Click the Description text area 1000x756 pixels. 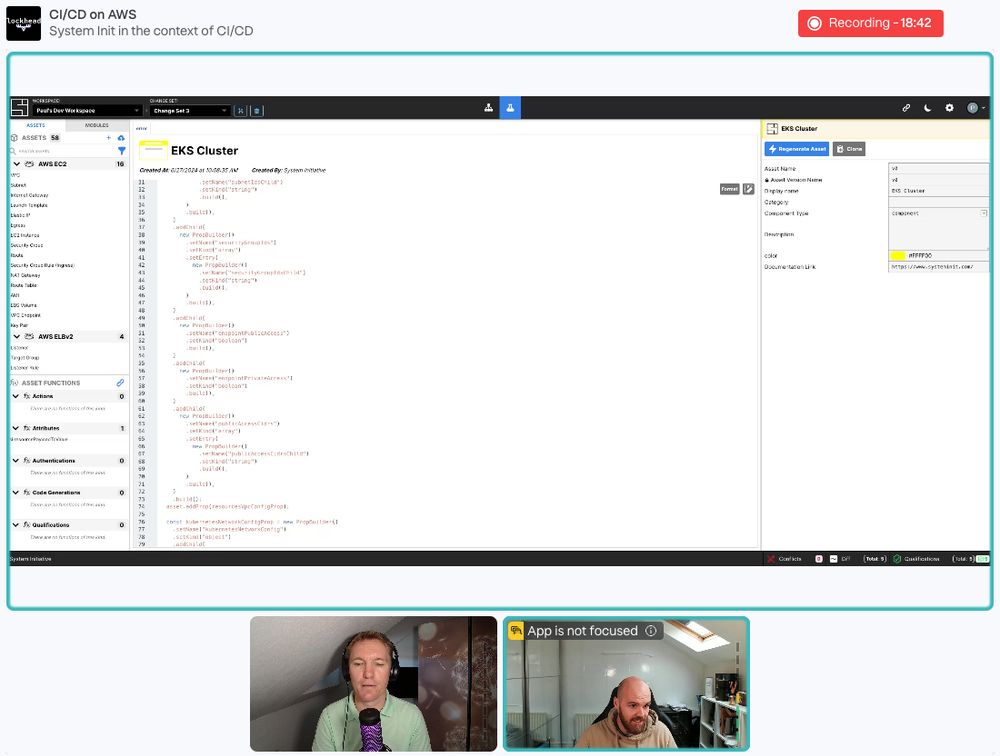[938, 234]
